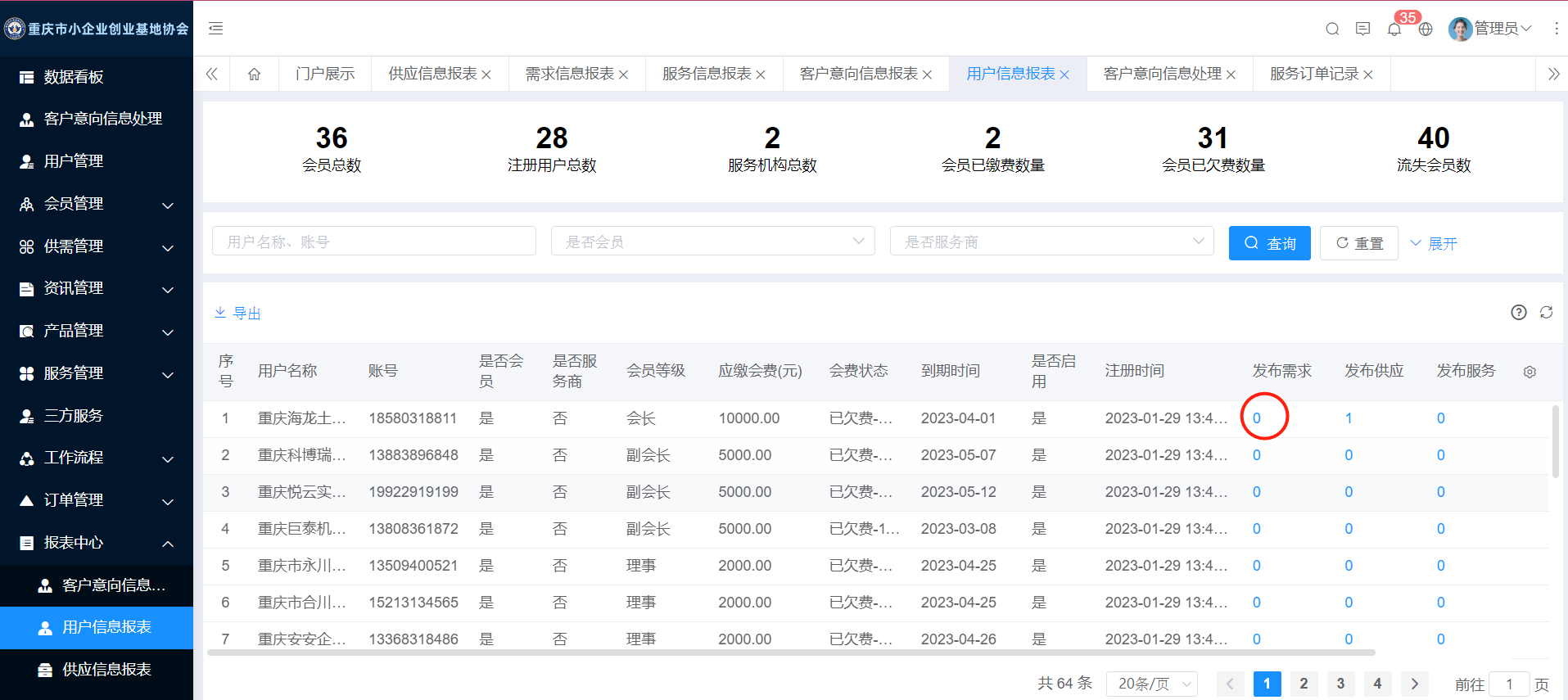Screen dimensions: 1568x700
Task: Expand the 会员管理 sidebar menu
Action: coord(97,204)
